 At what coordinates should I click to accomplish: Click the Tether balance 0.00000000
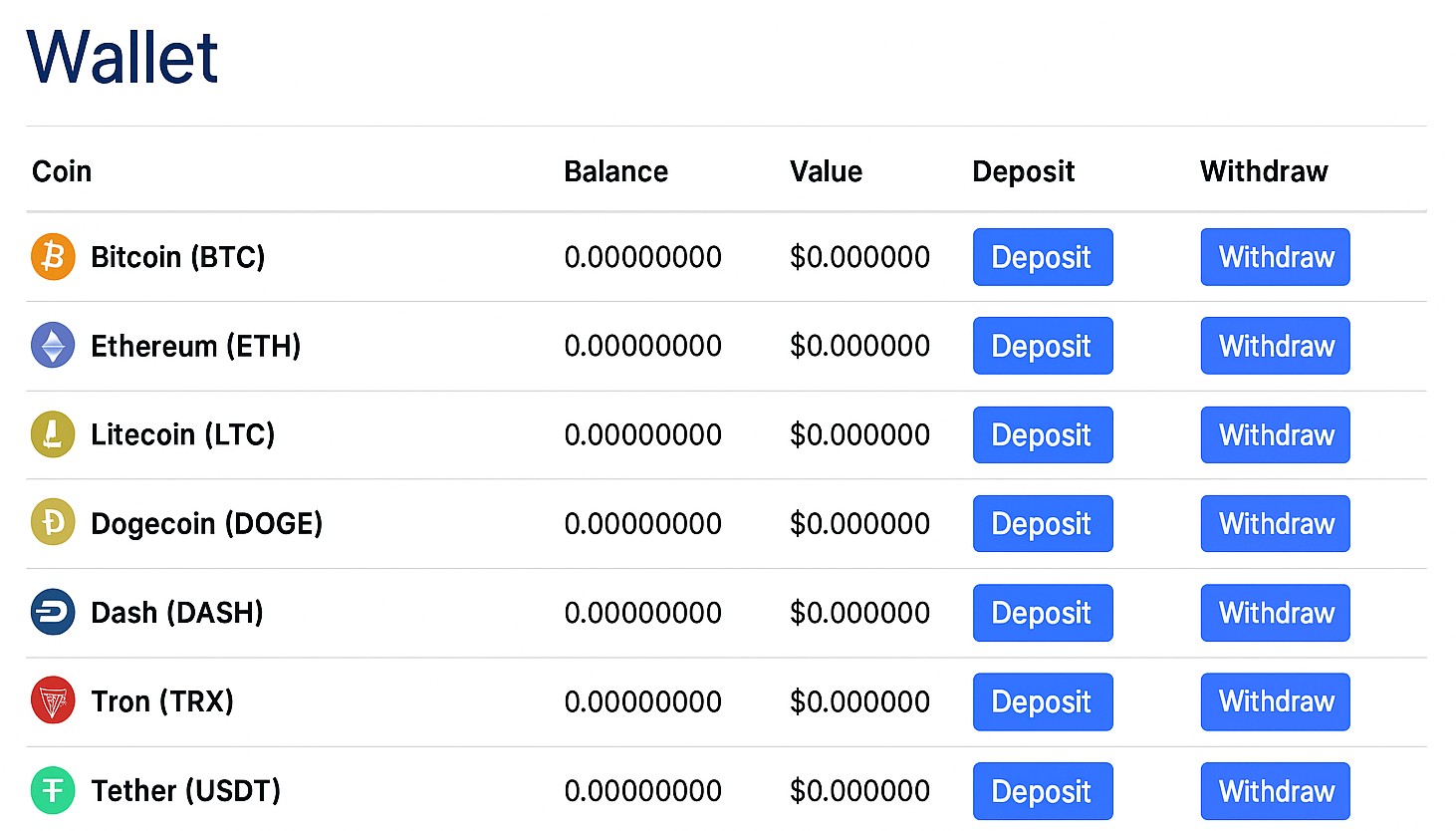tap(642, 791)
